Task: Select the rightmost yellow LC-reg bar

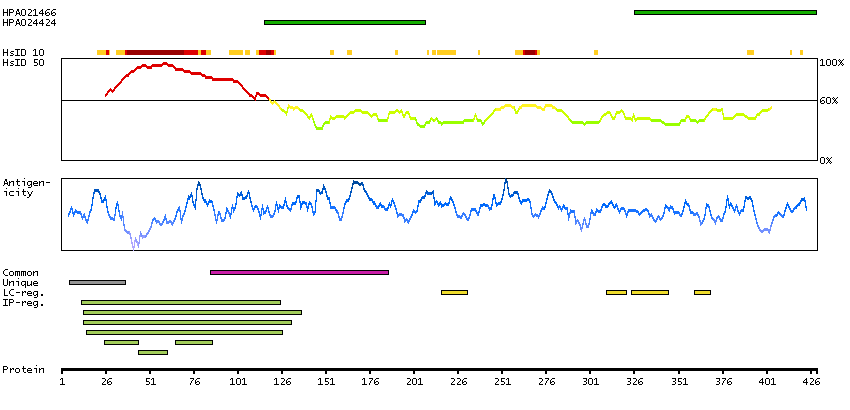Action: (x=702, y=292)
